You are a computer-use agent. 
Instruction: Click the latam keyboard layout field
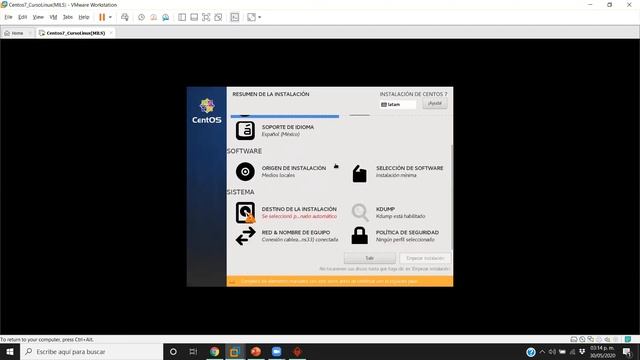(x=398, y=104)
